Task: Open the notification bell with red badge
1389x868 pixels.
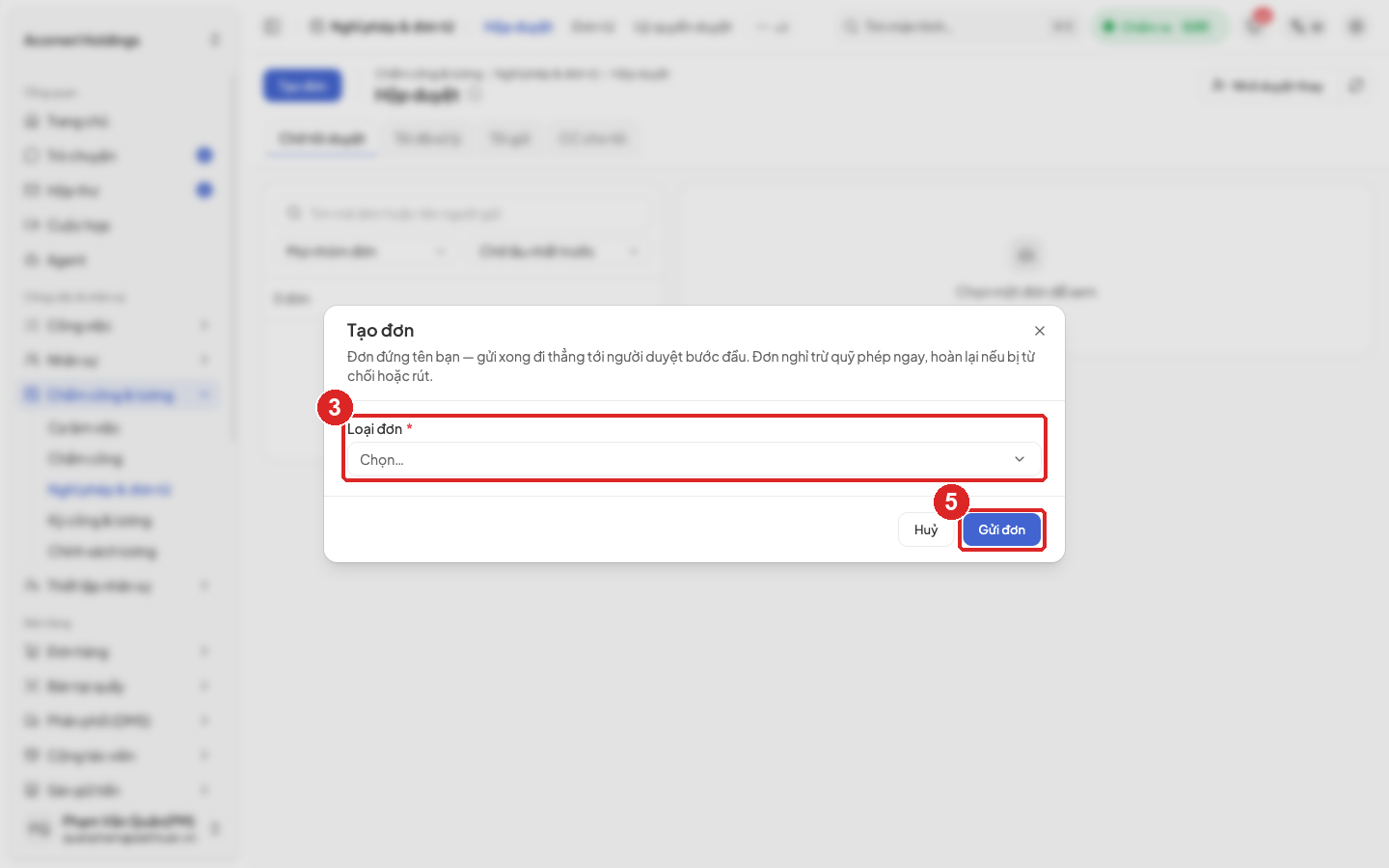Action: click(1255, 26)
